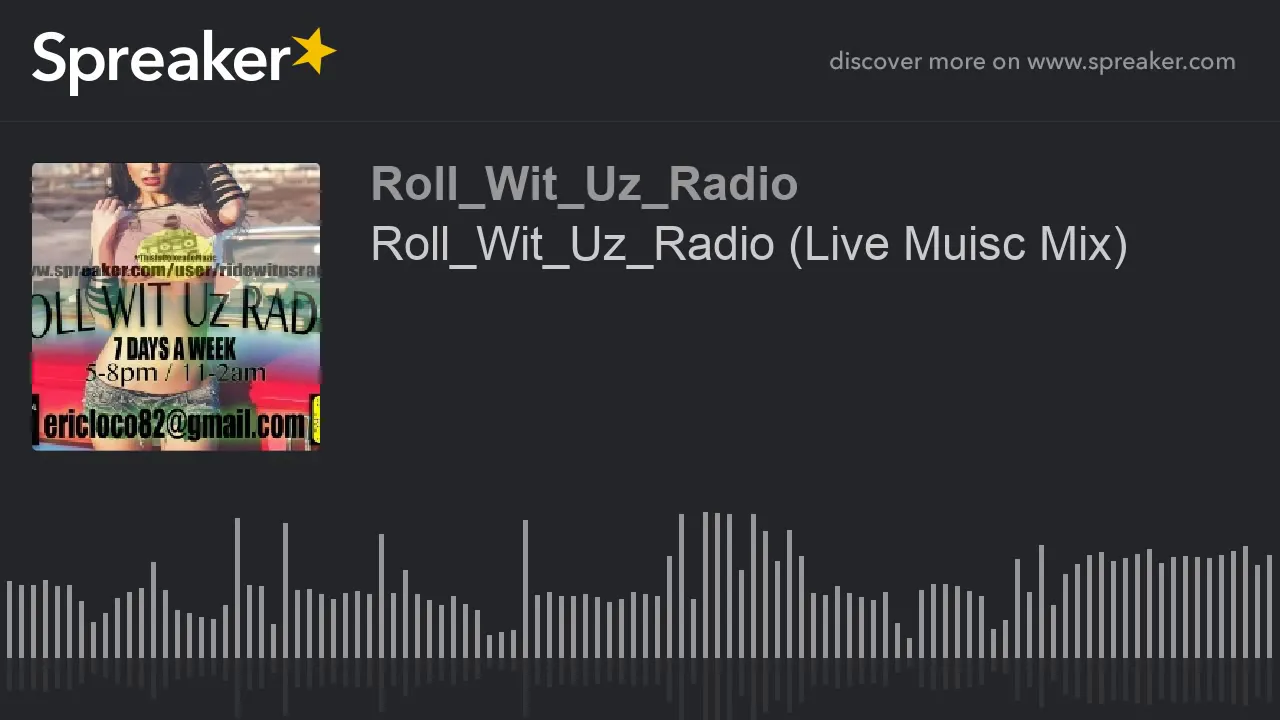This screenshot has height=720, width=1280.
Task: Click the ROLL WIT Uz RADIO artwork title
Action: tap(176, 311)
